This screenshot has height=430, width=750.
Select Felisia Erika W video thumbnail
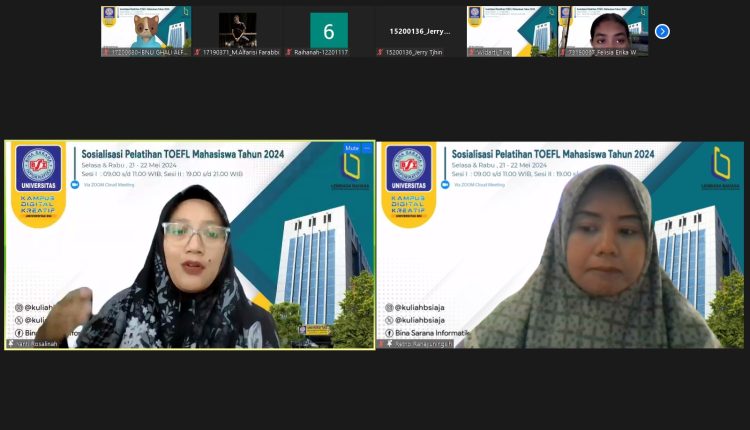point(603,31)
